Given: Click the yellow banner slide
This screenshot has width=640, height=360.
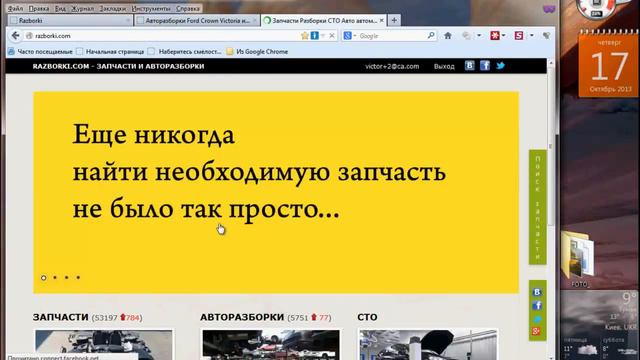Looking at the screenshot, I should pyautogui.click(x=276, y=192).
